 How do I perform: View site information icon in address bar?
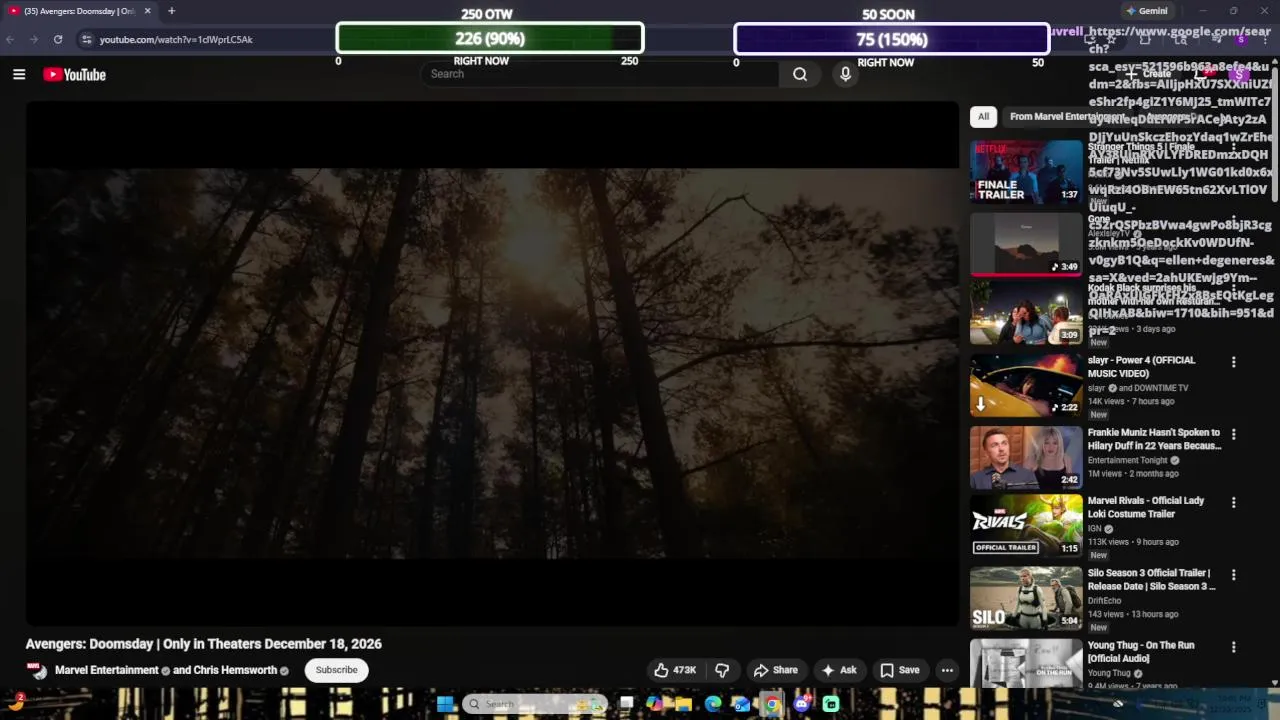tap(86, 39)
